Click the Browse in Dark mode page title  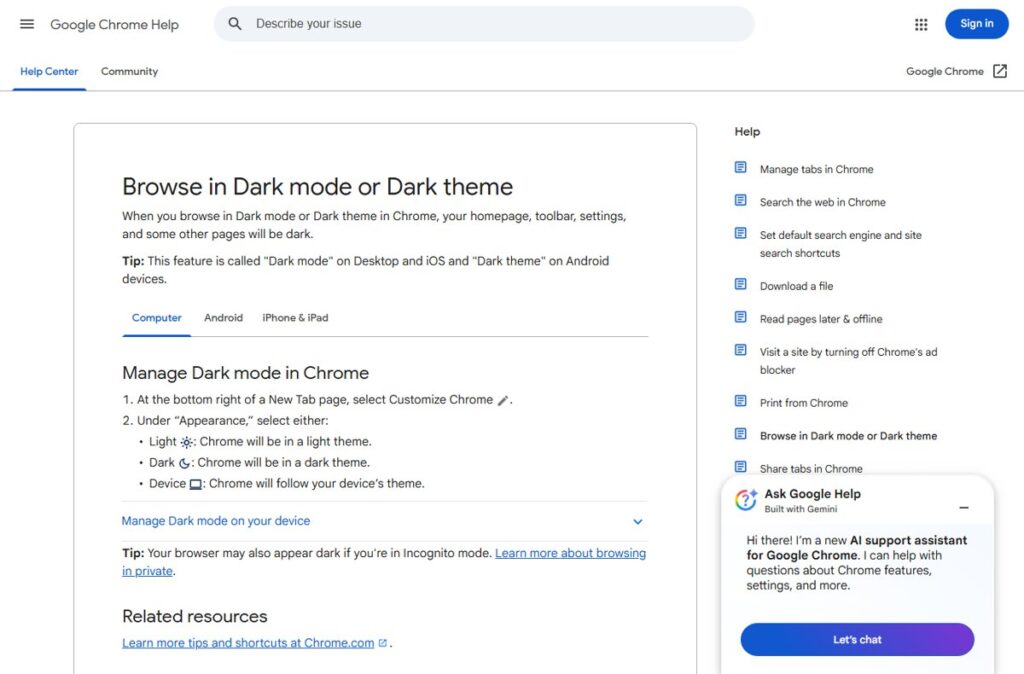click(x=317, y=187)
